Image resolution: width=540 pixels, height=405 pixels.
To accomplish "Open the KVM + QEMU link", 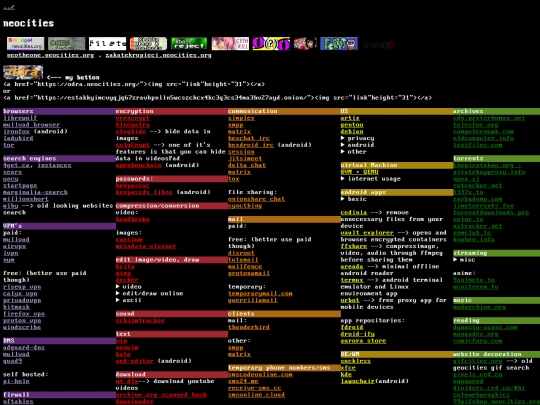I will click(x=359, y=172).
